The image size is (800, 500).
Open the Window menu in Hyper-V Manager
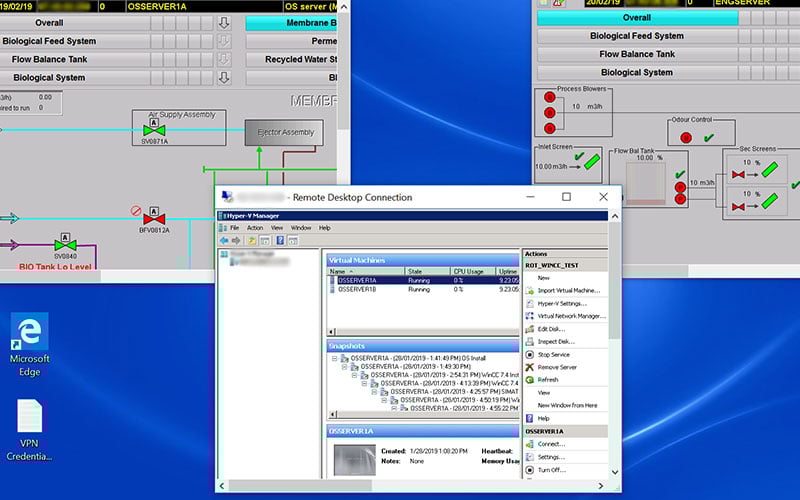(x=300, y=228)
